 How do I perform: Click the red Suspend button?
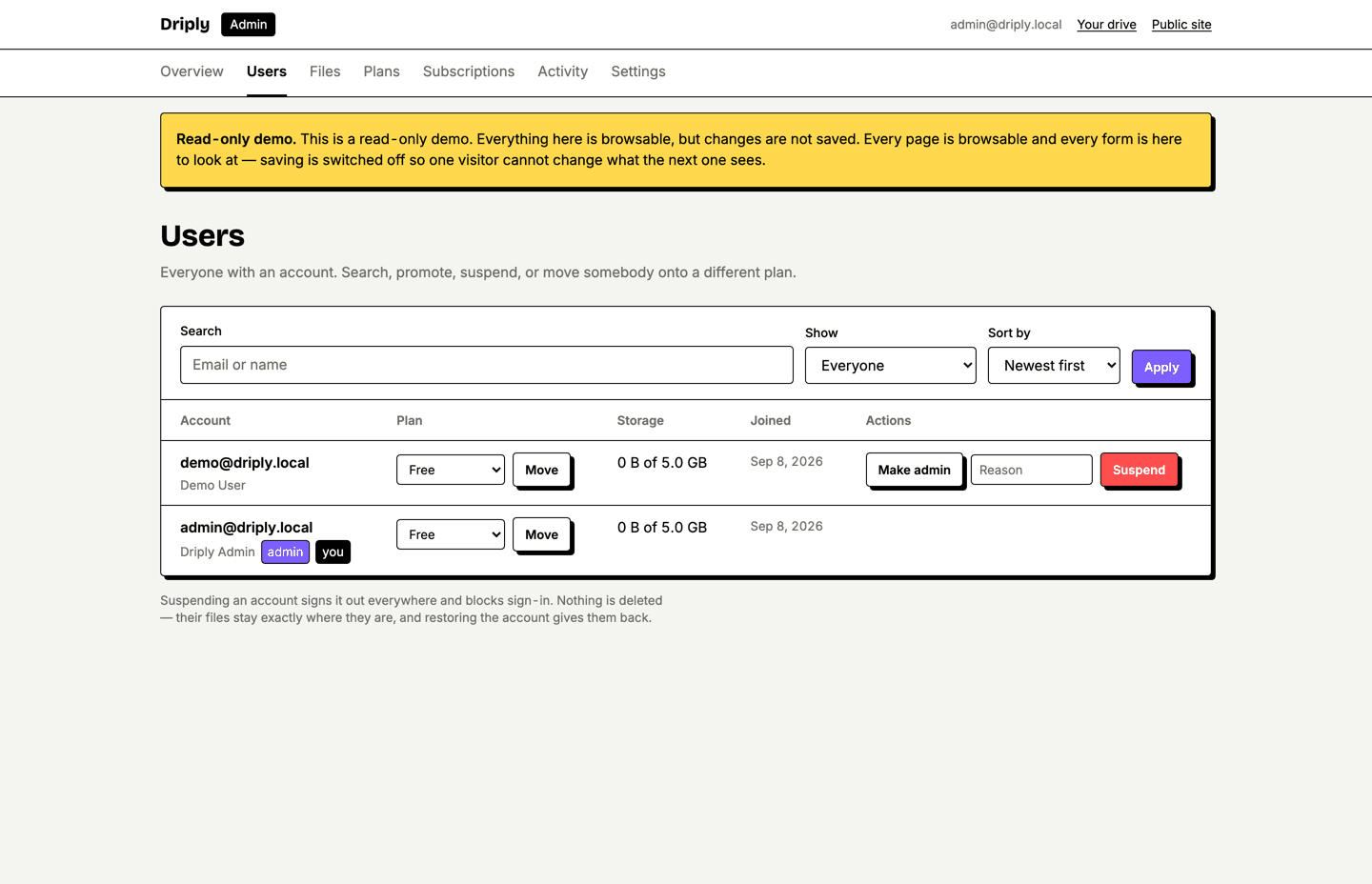click(x=1140, y=470)
